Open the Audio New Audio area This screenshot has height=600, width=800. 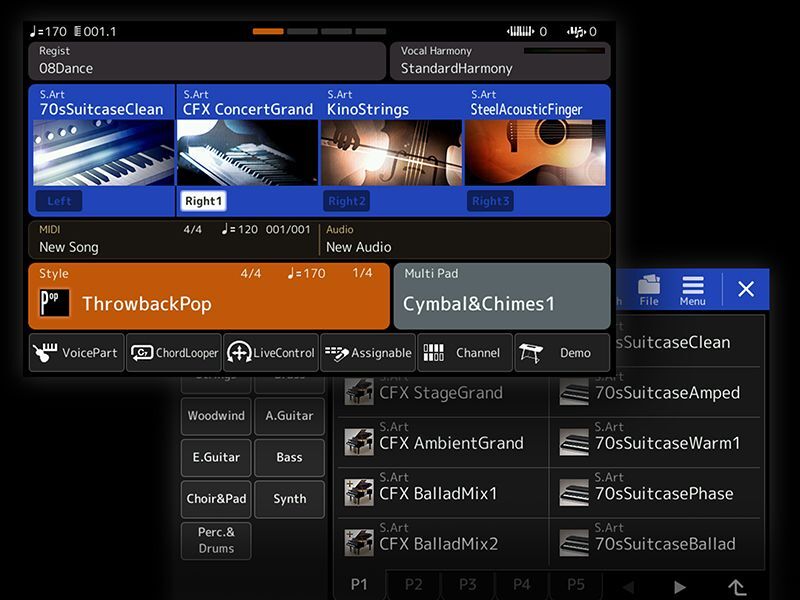pyautogui.click(x=465, y=239)
